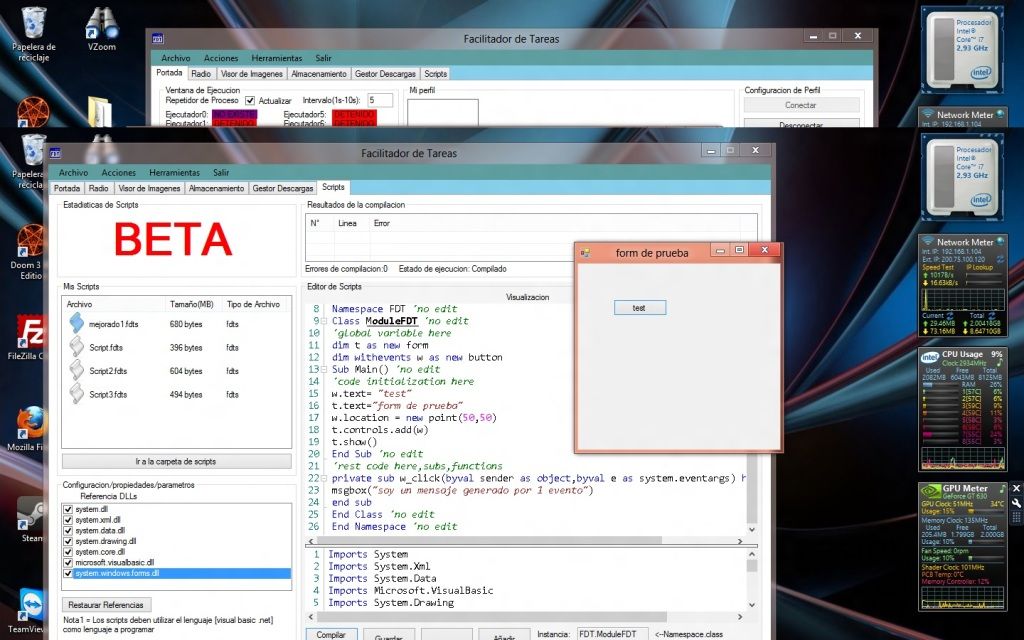The image size is (1024, 640).
Task: Open Gestor Descargas tab in Scripts-tab window
Action: [x=283, y=188]
